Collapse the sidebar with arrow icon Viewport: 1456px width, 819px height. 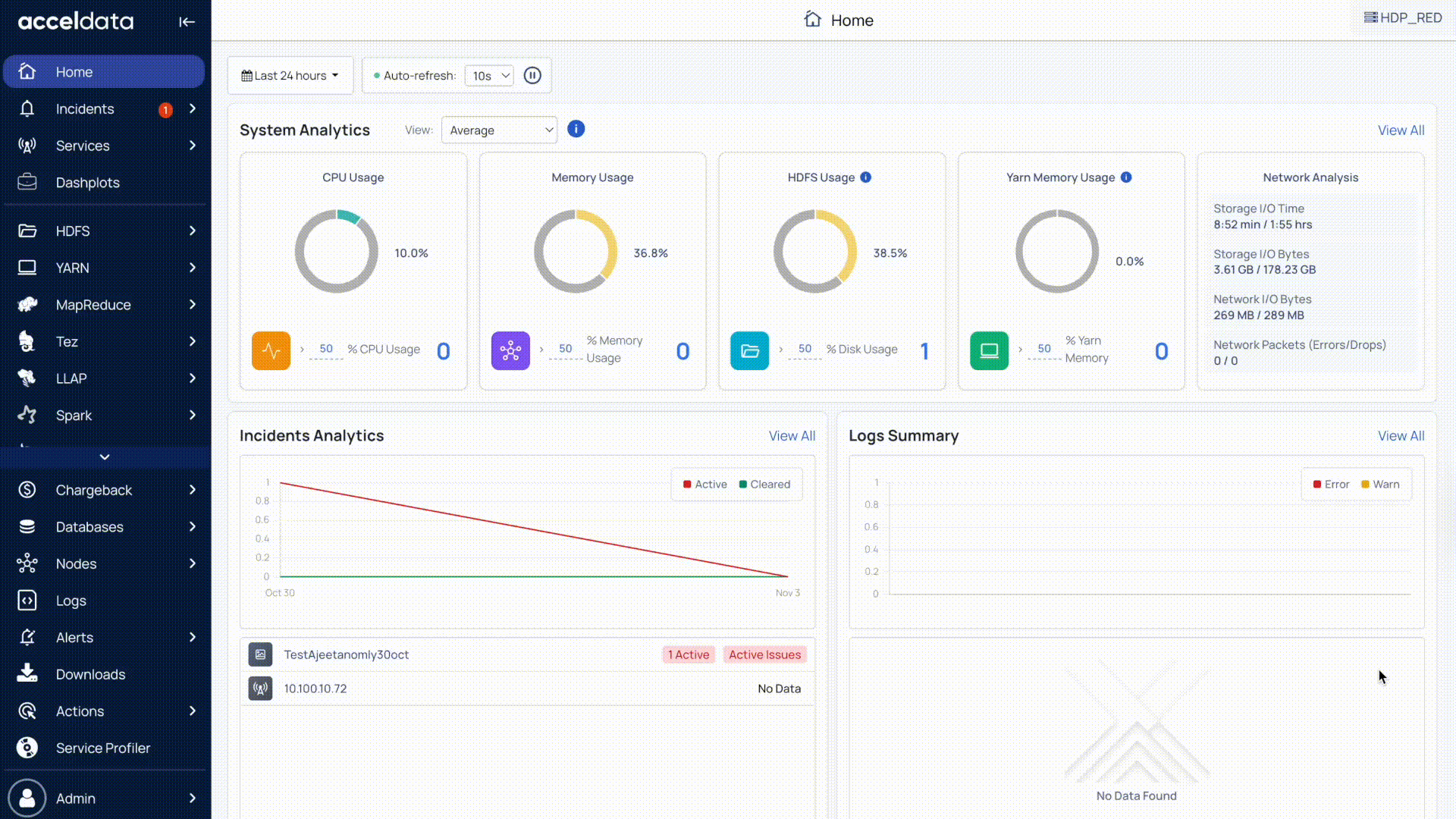[187, 22]
